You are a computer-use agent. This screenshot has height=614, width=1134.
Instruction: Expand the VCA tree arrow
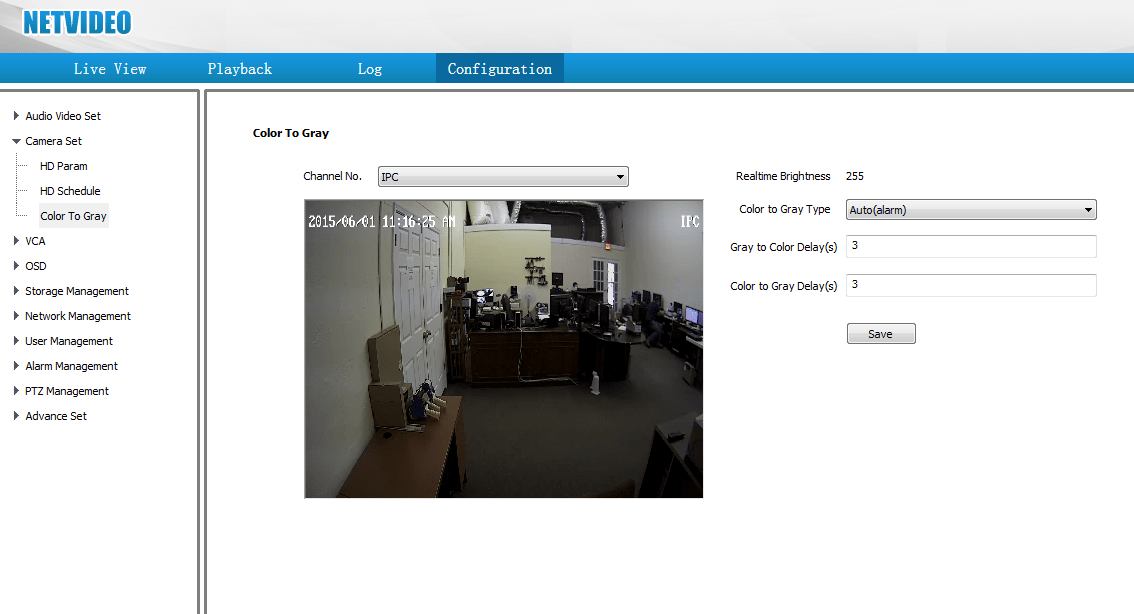coord(16,241)
